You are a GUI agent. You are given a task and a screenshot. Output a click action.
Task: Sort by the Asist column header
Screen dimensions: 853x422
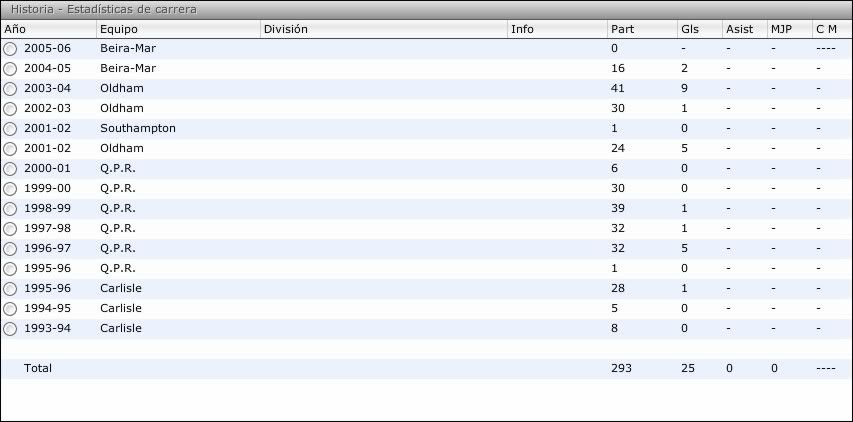745,29
